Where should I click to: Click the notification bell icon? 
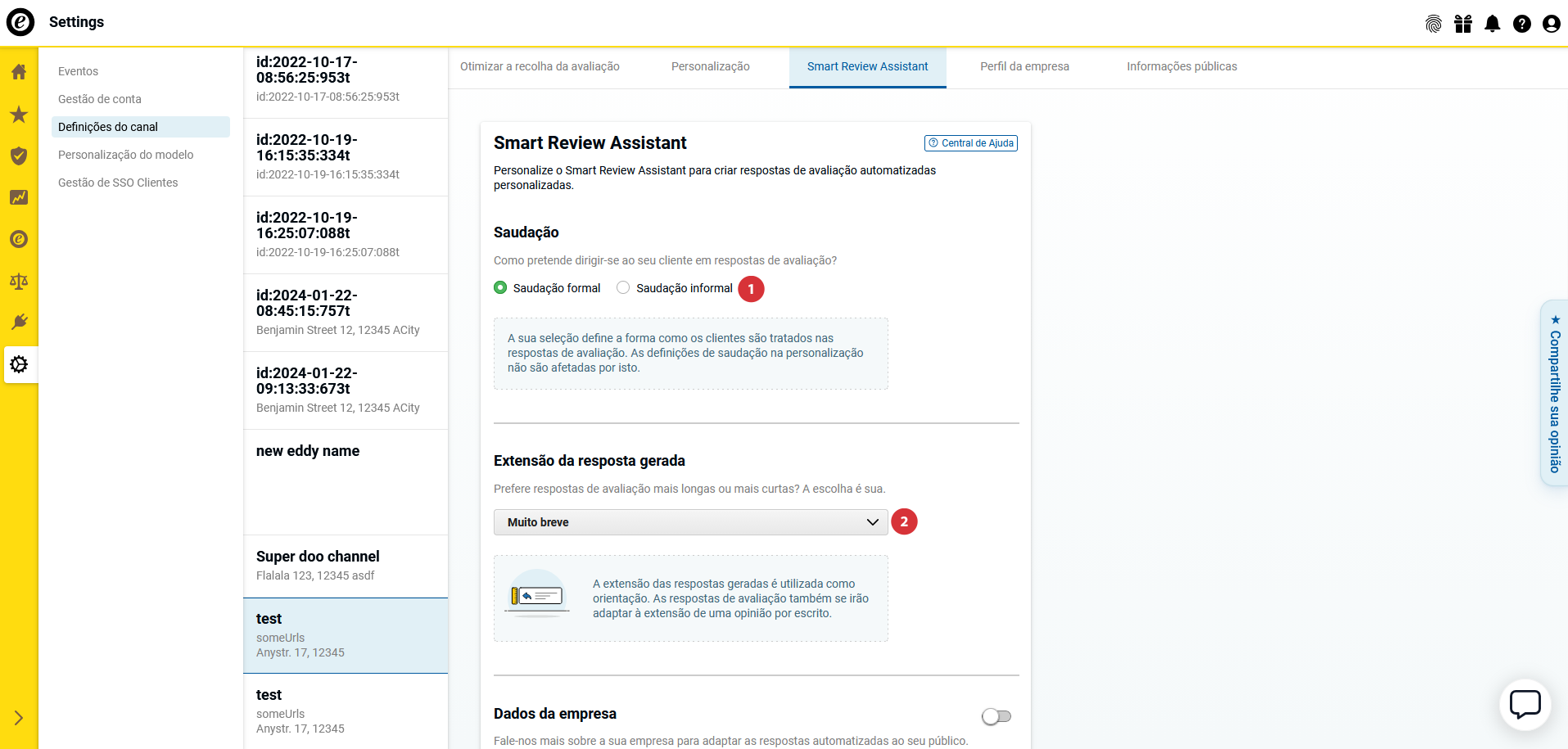tap(1492, 24)
